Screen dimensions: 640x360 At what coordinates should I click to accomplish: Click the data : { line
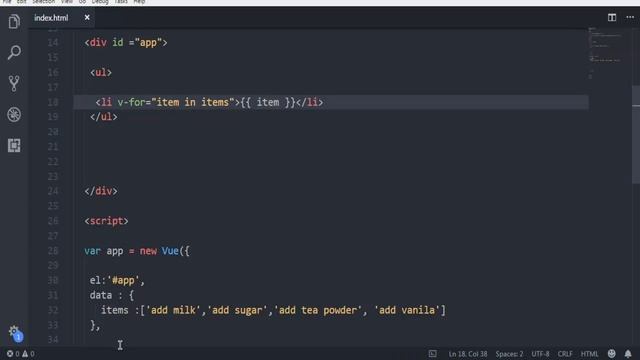111,295
